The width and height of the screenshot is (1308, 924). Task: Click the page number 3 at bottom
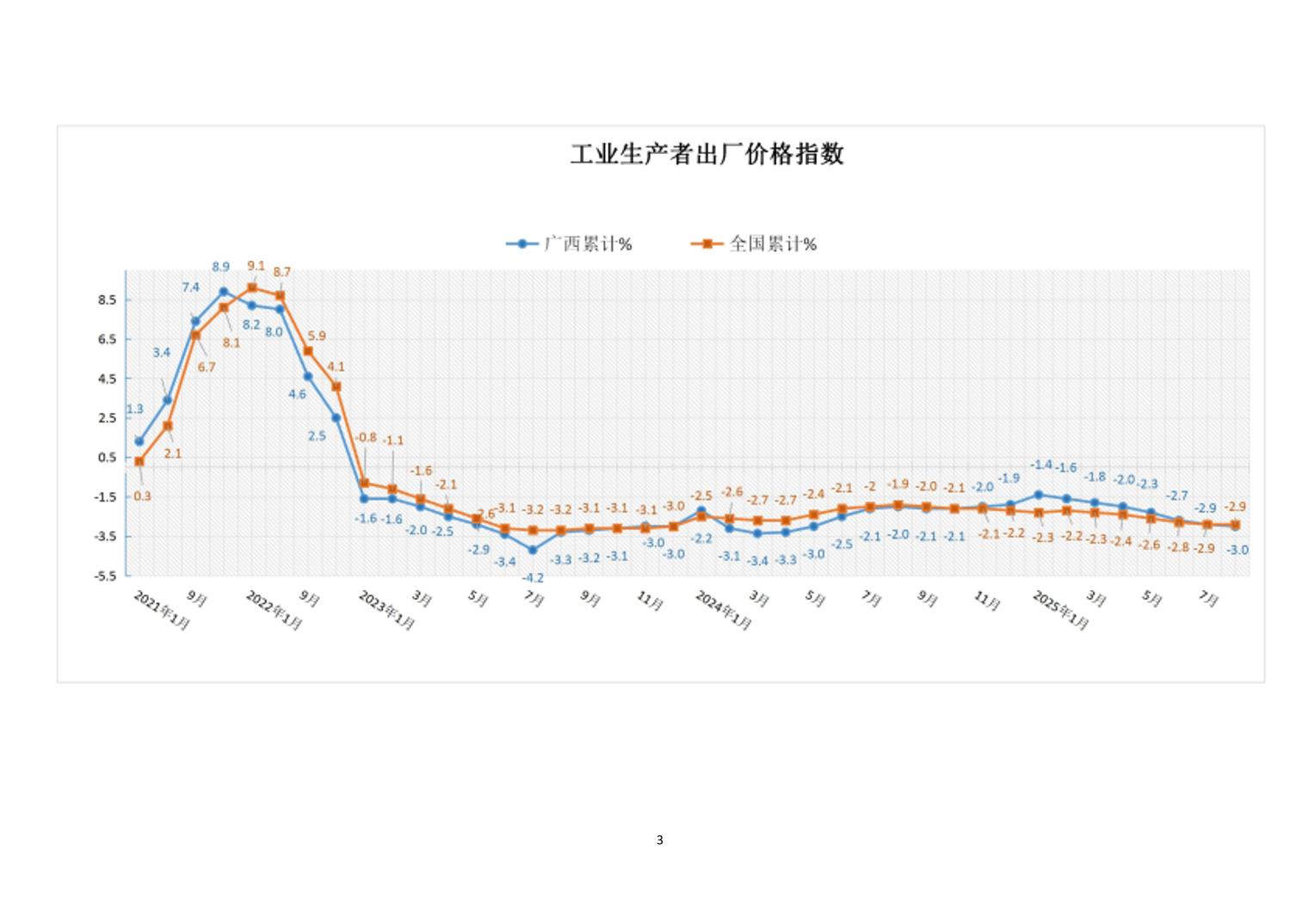coord(660,840)
